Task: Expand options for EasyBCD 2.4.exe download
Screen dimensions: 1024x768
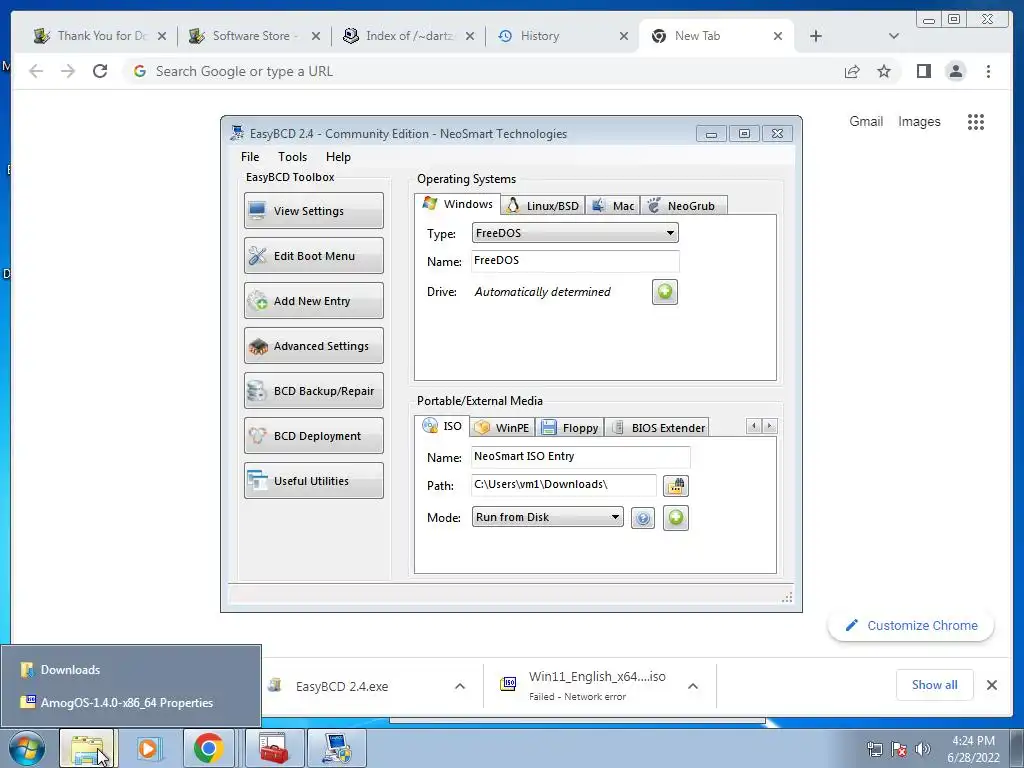Action: (x=460, y=686)
